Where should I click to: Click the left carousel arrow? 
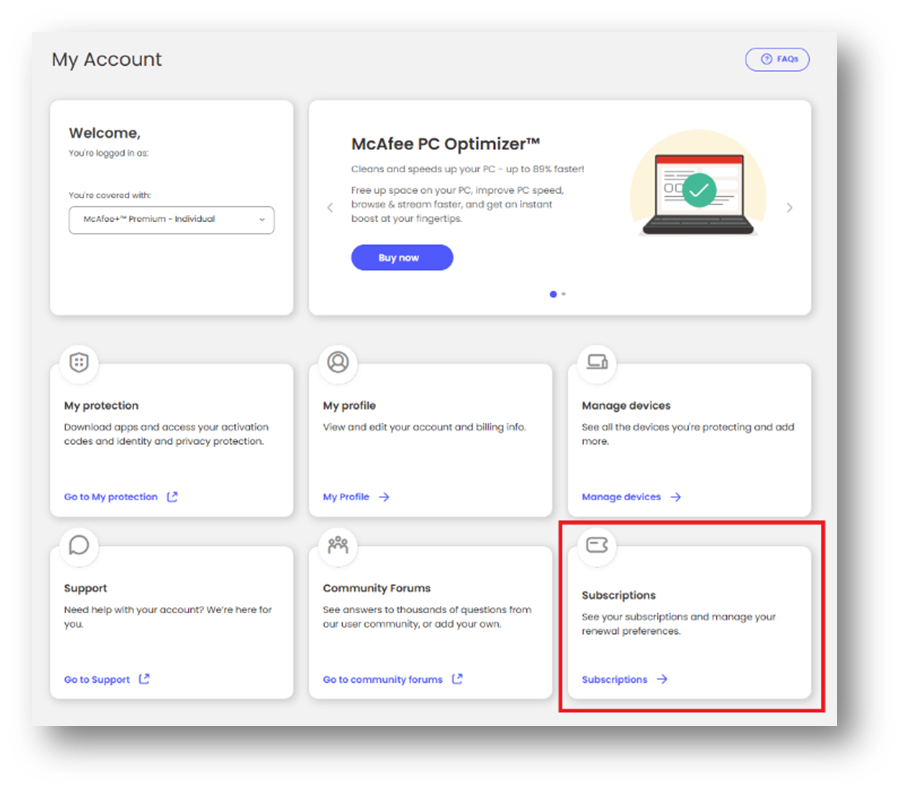pos(330,207)
